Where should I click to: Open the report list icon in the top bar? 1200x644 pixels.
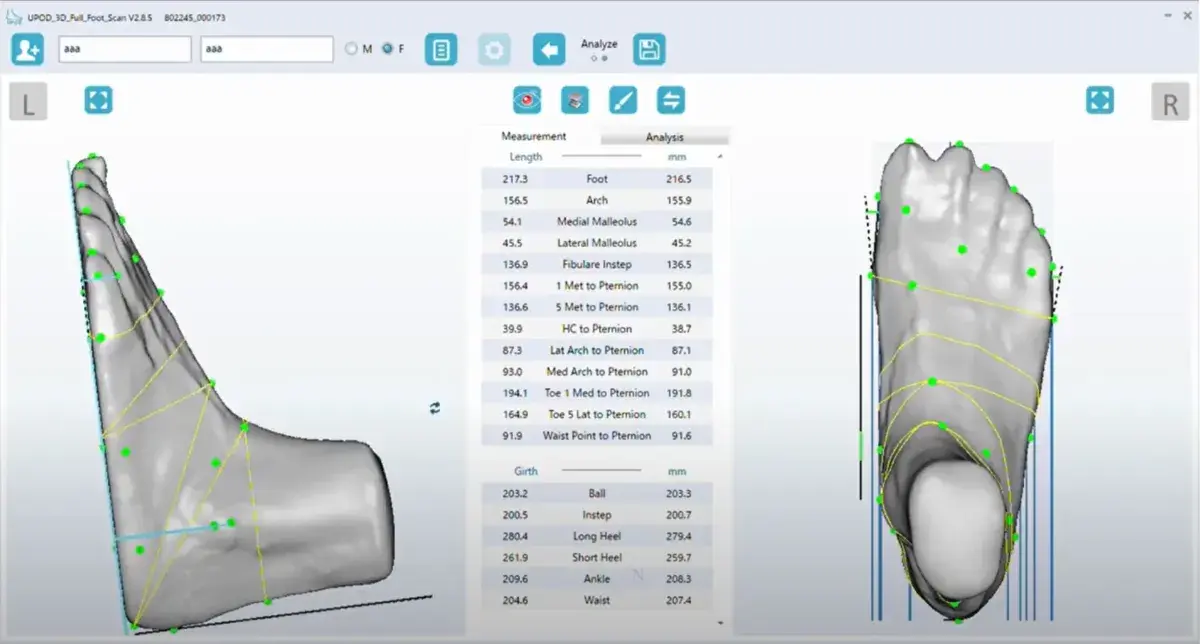441,48
